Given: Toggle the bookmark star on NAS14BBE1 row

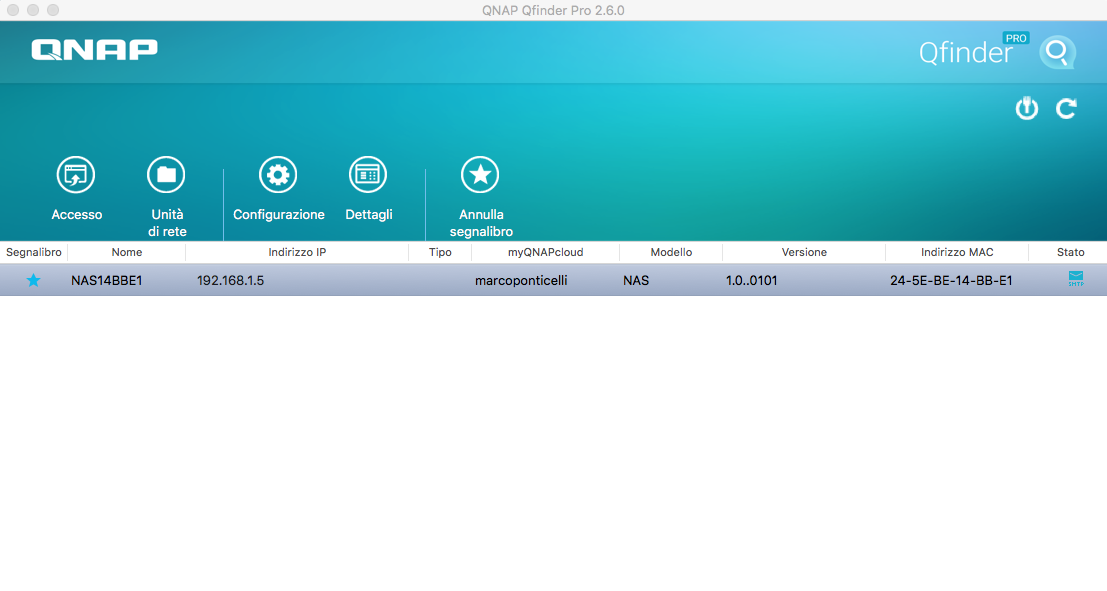Looking at the screenshot, I should [x=33, y=281].
